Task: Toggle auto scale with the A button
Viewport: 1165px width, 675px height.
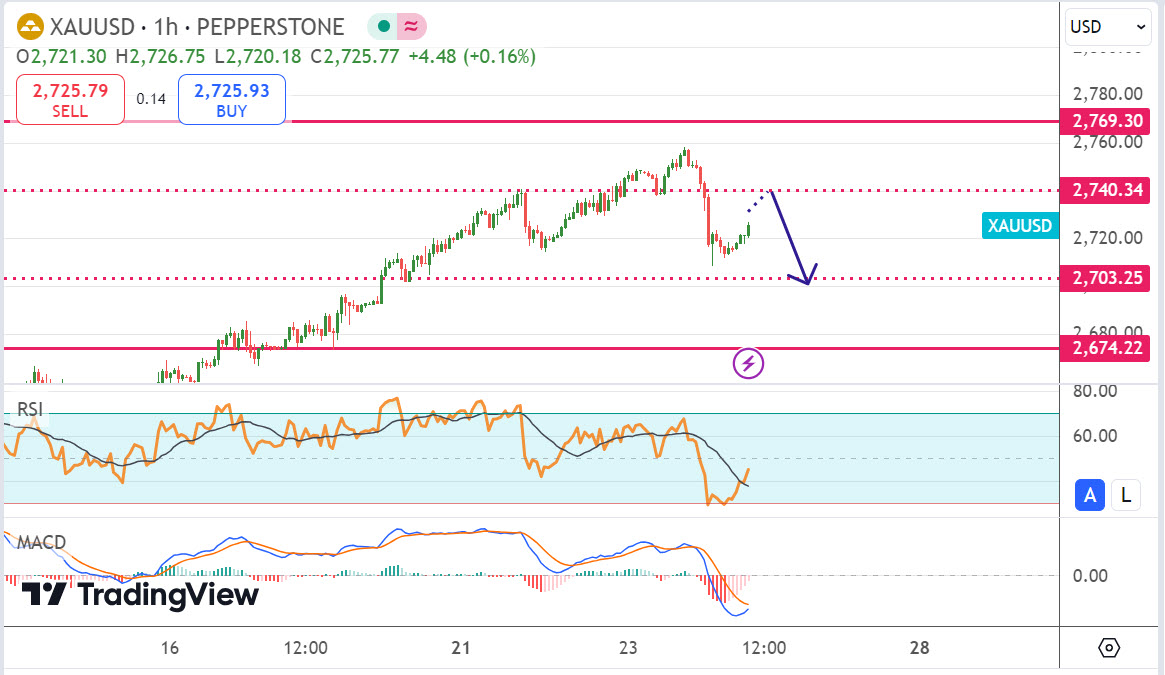Action: 1090,494
